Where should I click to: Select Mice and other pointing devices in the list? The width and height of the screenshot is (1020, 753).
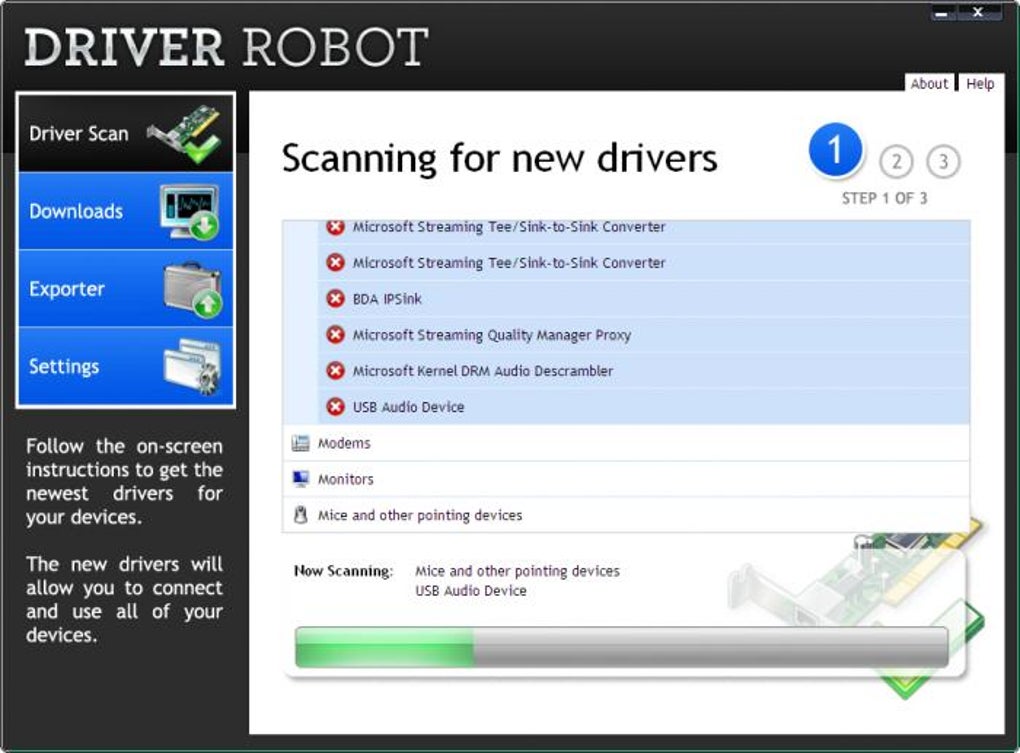click(420, 516)
